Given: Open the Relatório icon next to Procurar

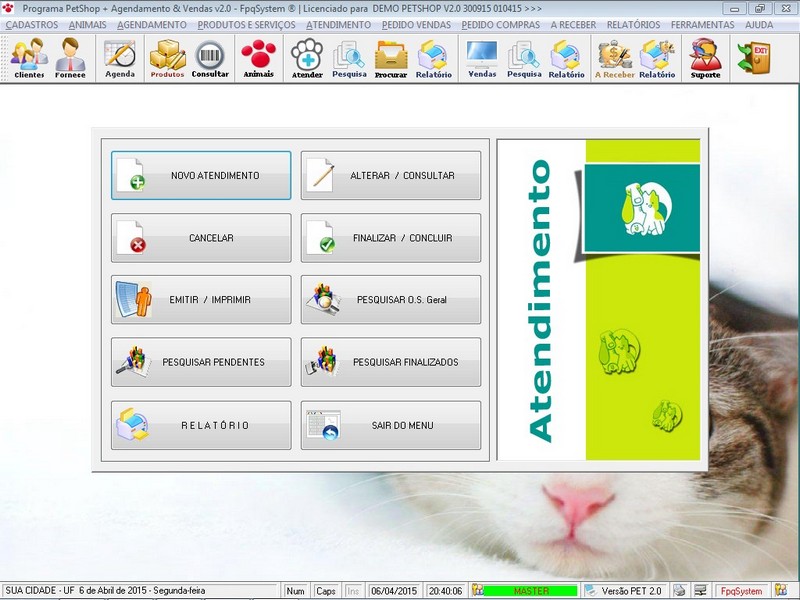Looking at the screenshot, I should [434, 58].
